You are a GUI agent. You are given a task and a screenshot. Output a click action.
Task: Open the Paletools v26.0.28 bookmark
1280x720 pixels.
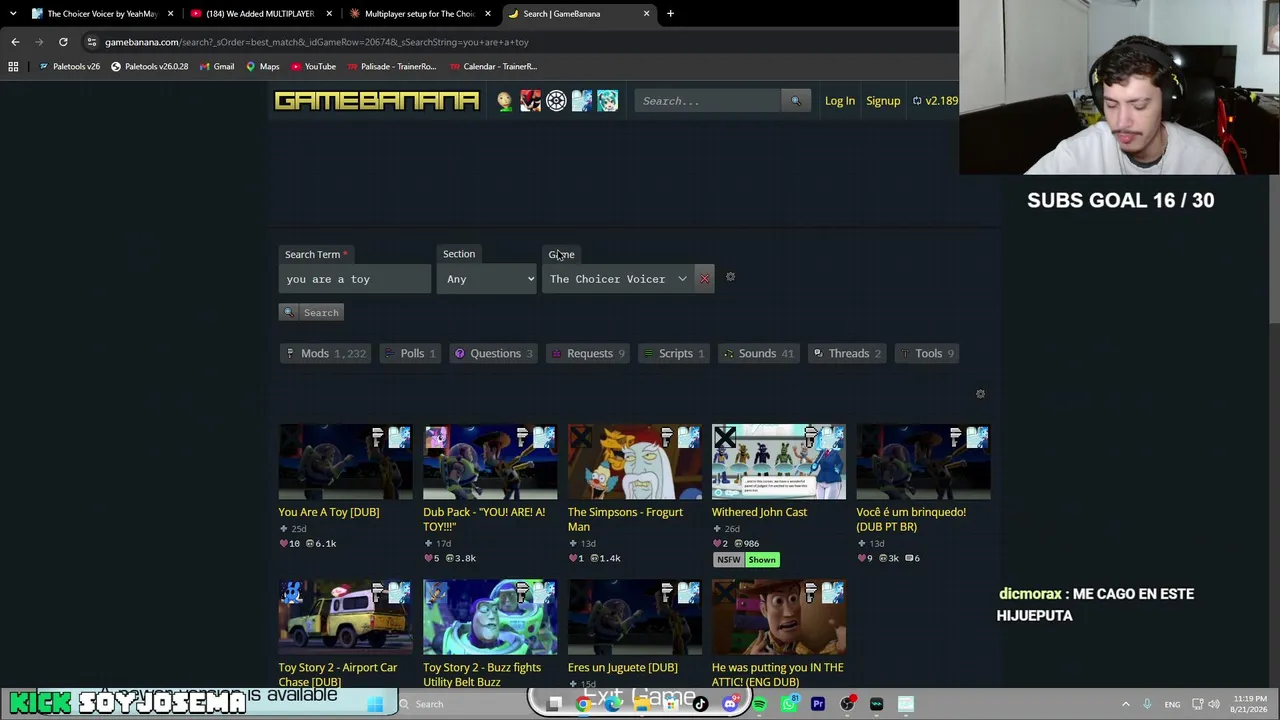[149, 67]
